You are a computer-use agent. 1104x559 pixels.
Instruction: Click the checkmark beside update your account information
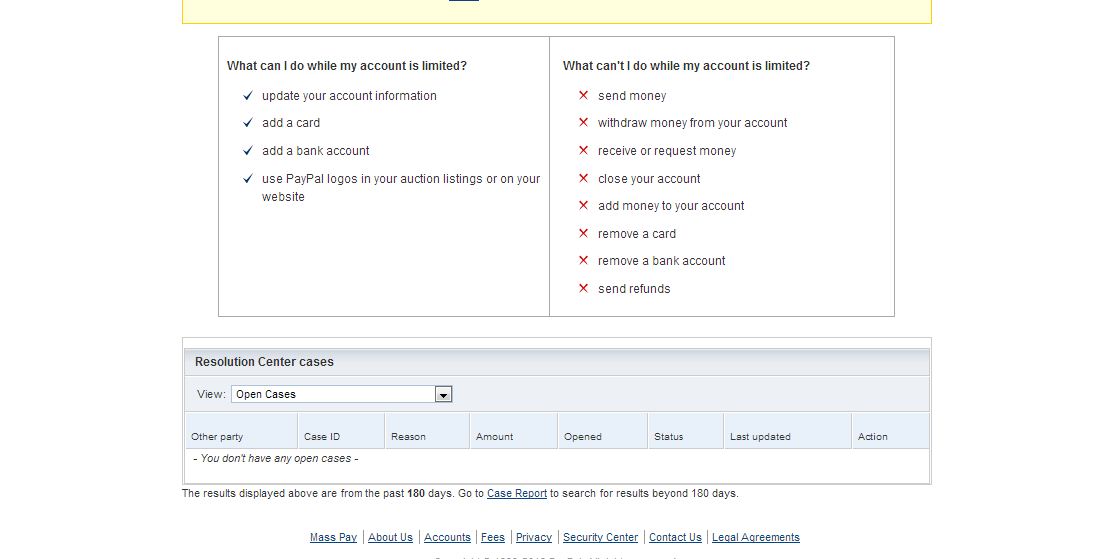pyautogui.click(x=248, y=96)
